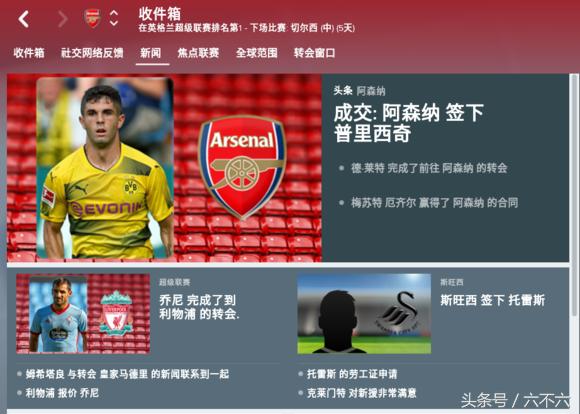Open story 乔尼 完成了到 利物浦 的转会
580x414 pixels.
pyautogui.click(x=199, y=307)
